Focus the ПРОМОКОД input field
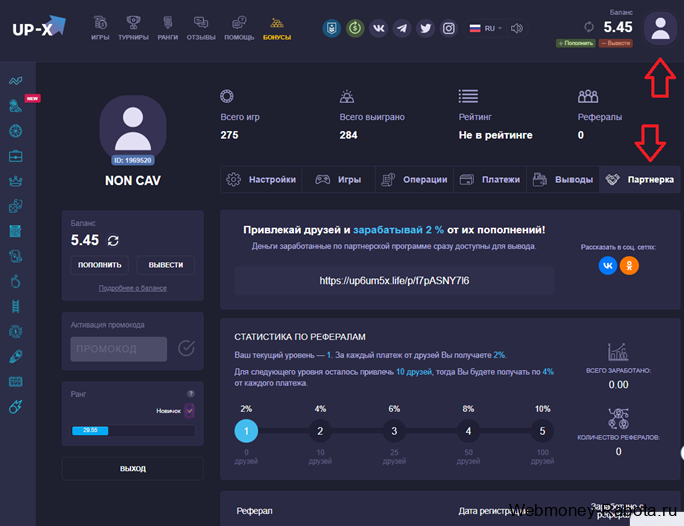The height and width of the screenshot is (526, 684). click(x=119, y=348)
